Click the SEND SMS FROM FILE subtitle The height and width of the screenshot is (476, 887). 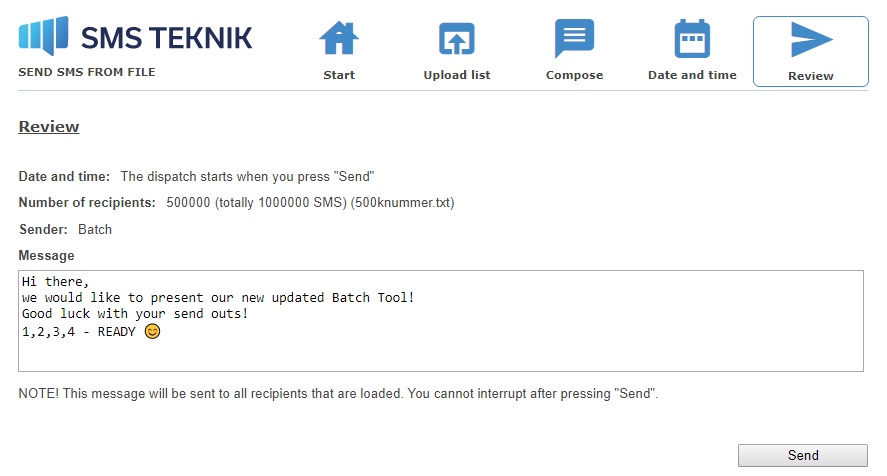point(87,72)
